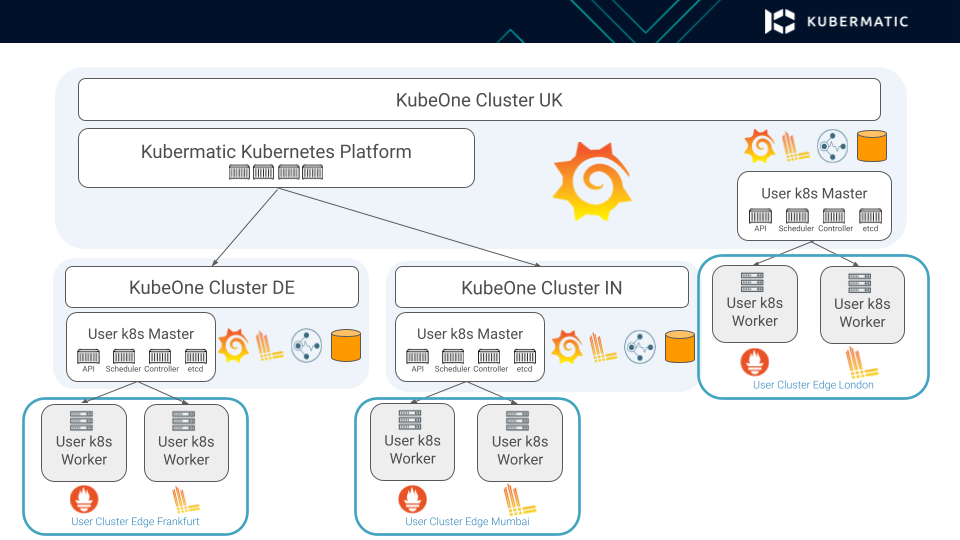Click the orange database cylinder in the DE cluster

pos(347,345)
